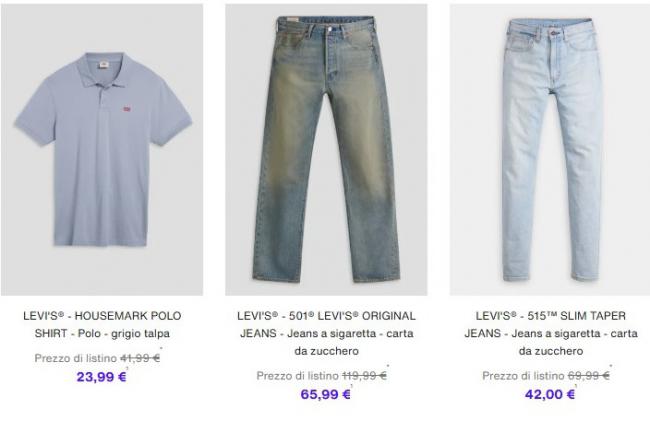Viewport: 650px width, 421px height.
Task: Click the struck-through 69,99 € list price
Action: coord(589,376)
